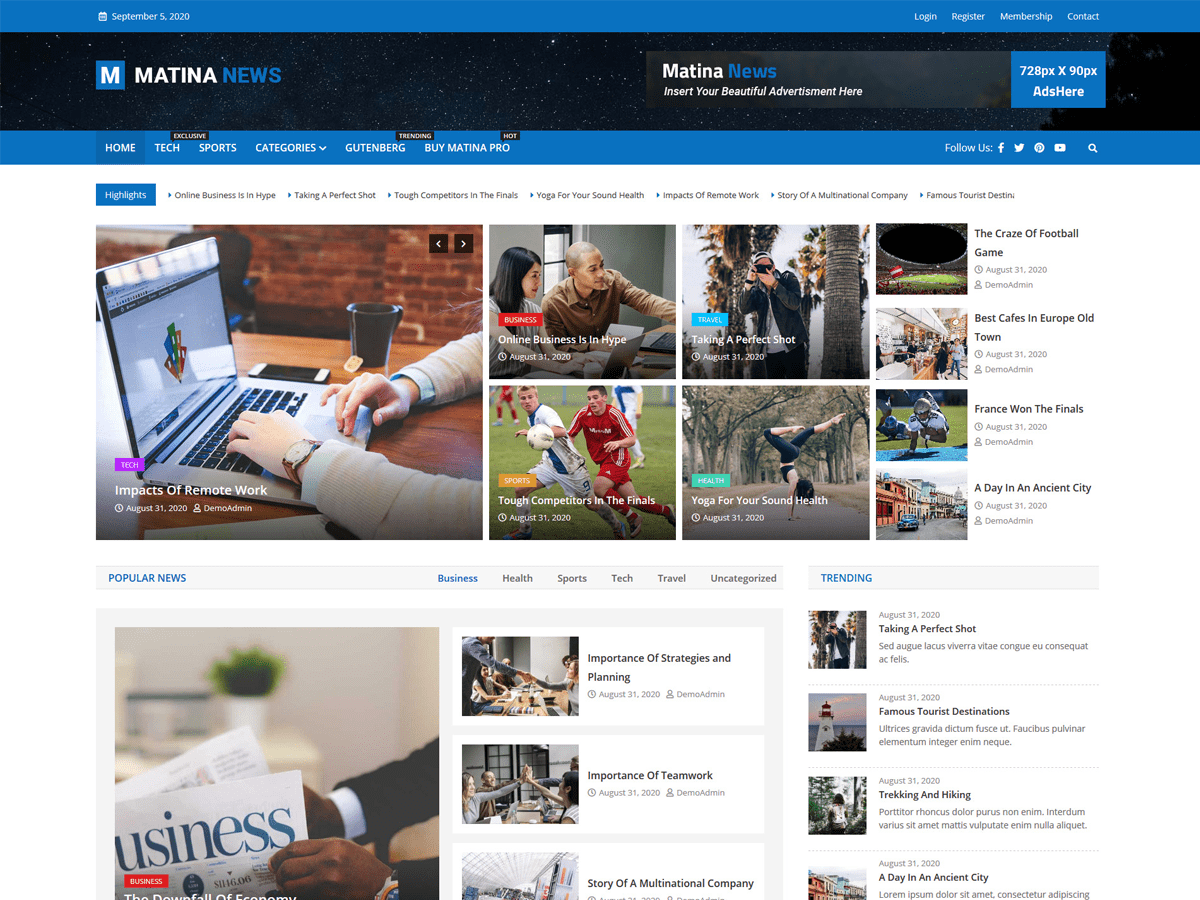Expand the Categories dropdown menu
This screenshot has width=1200, height=900.
(x=290, y=147)
